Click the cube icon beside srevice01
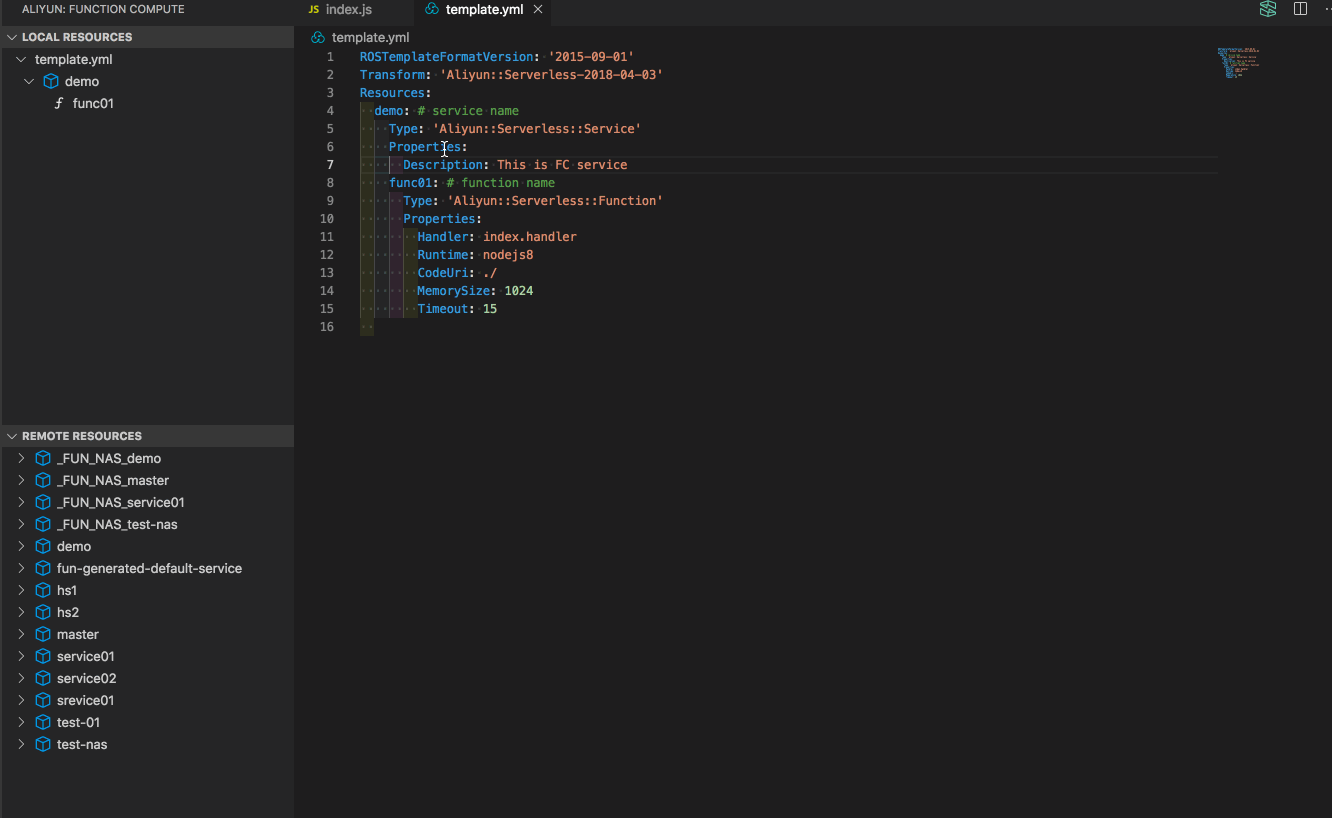 pos(43,700)
